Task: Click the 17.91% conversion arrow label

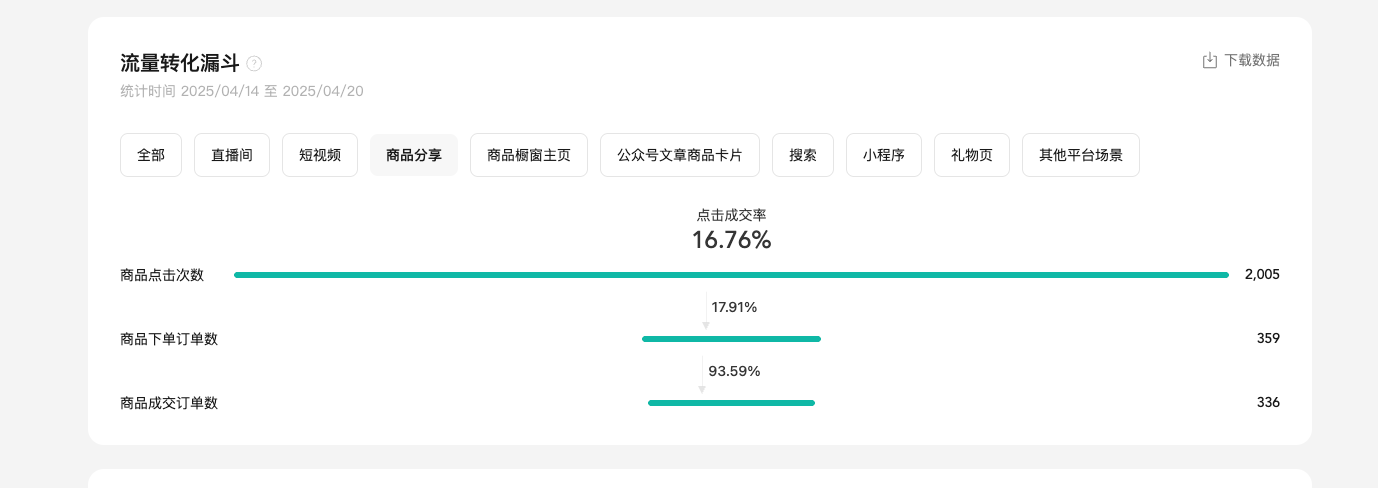Action: pyautogui.click(x=734, y=307)
